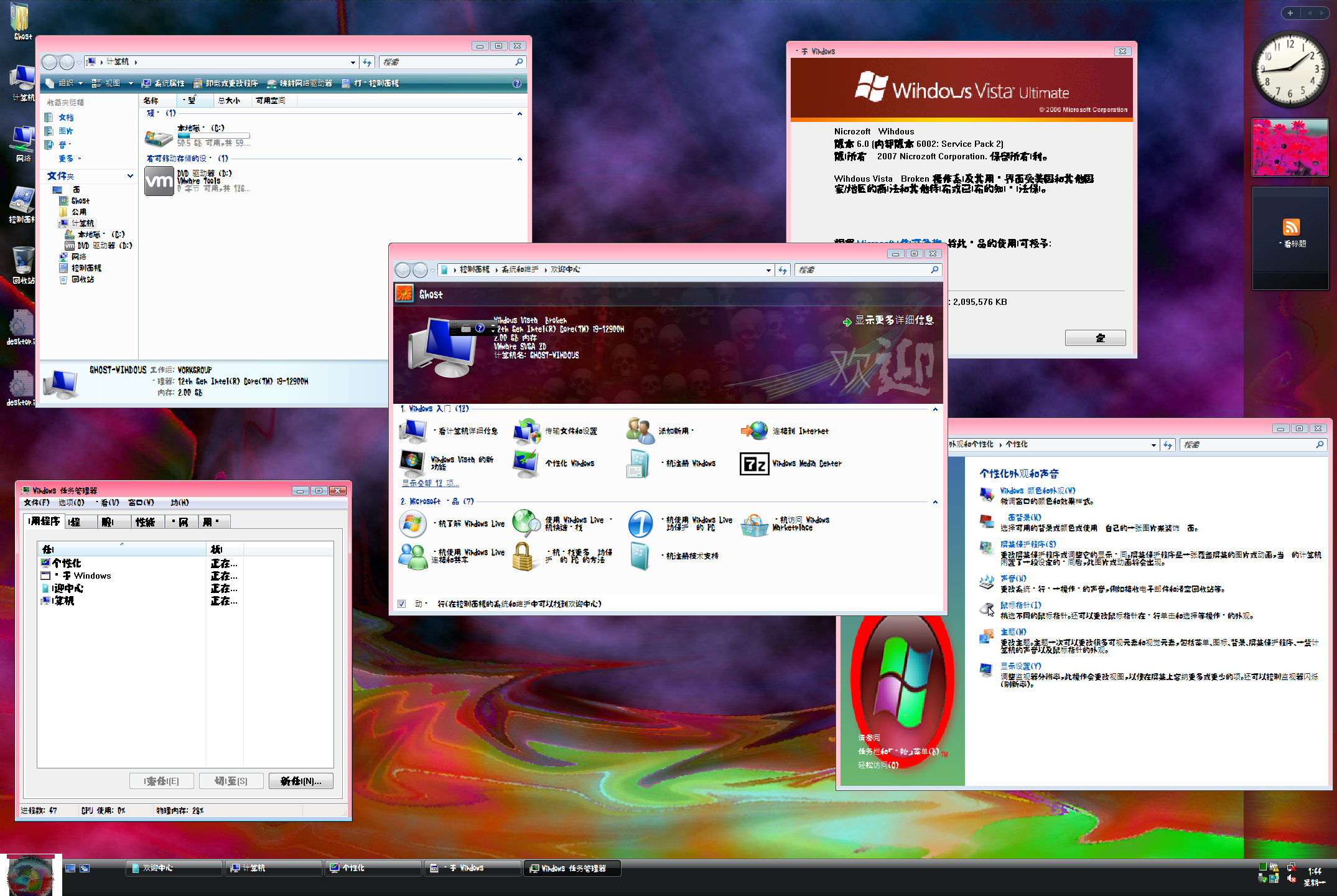Image resolution: width=1337 pixels, height=896 pixels.
Task: Click the New Task button
Action: click(x=300, y=781)
